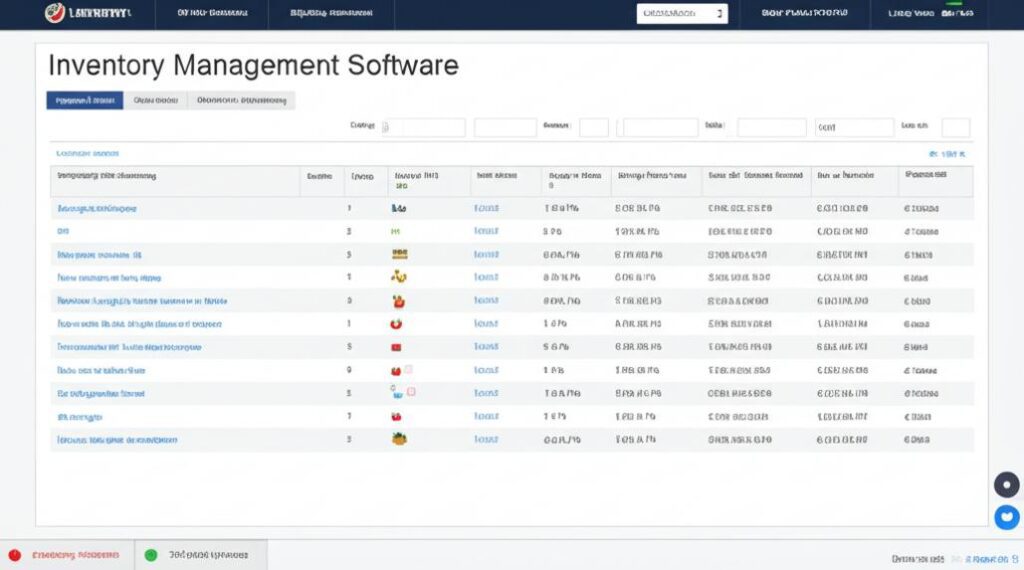Viewport: 1024px width, 570px height.
Task: Switch to the third tab under the page title
Action: click(241, 100)
